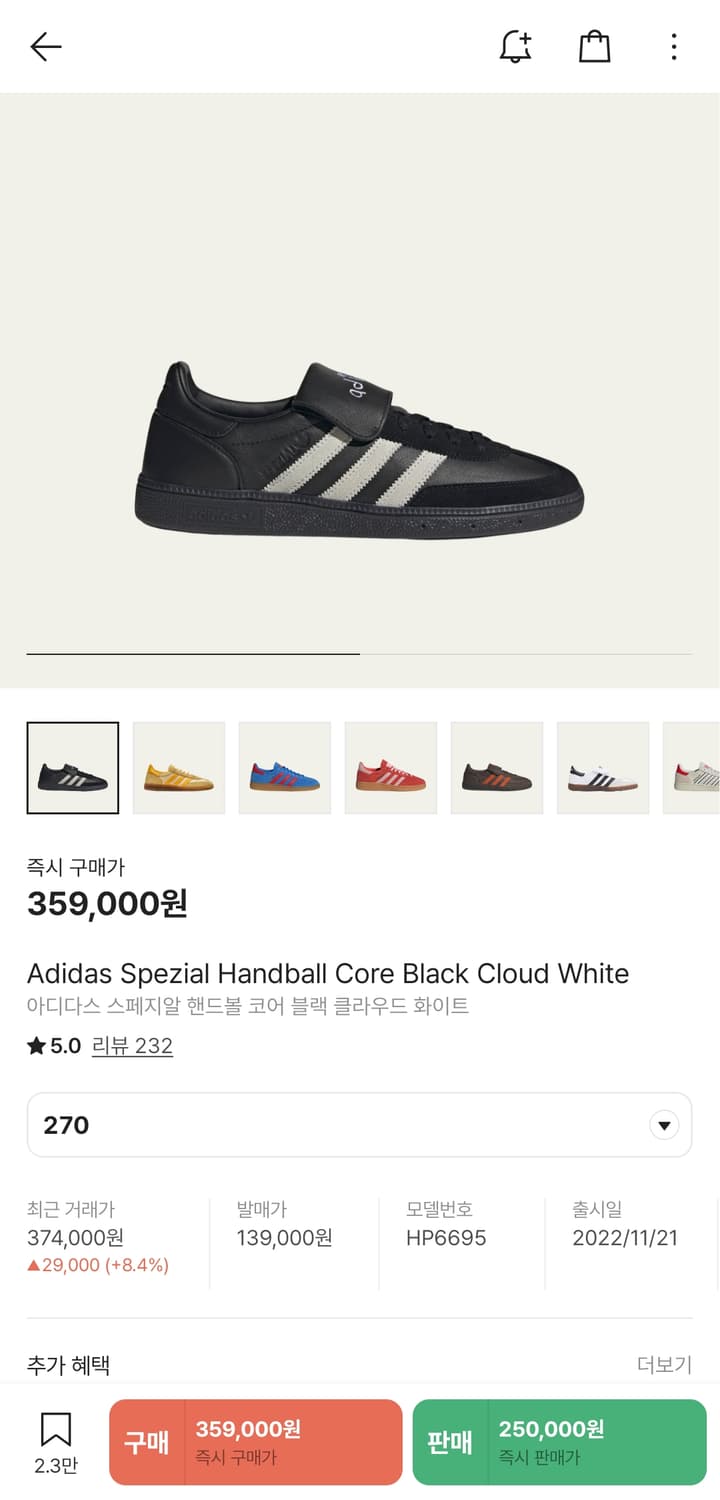
Task: Select the red sneaker thumbnail
Action: (391, 768)
